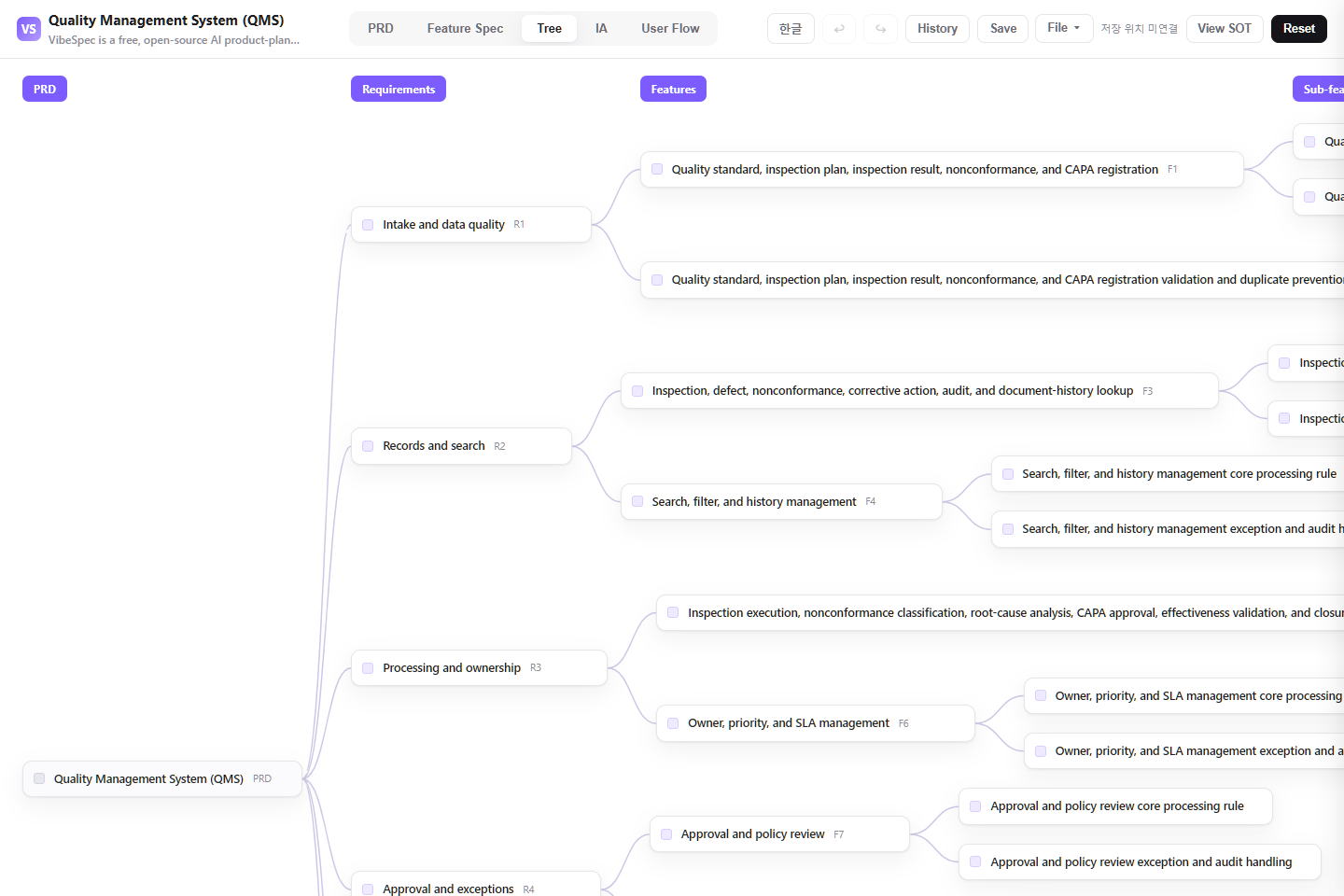
Task: Check the Approval and policy review F7 checkbox
Action: point(666,834)
